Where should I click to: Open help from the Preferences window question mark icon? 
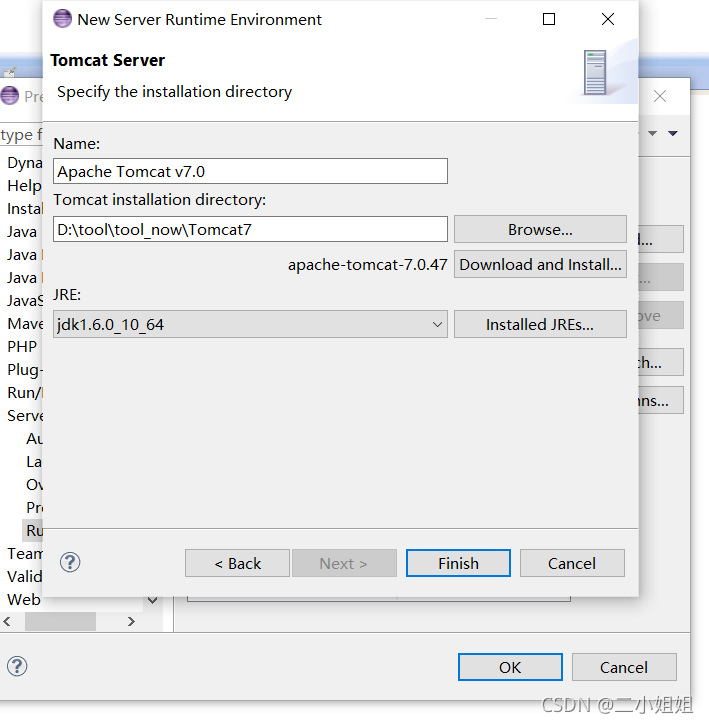(x=17, y=666)
